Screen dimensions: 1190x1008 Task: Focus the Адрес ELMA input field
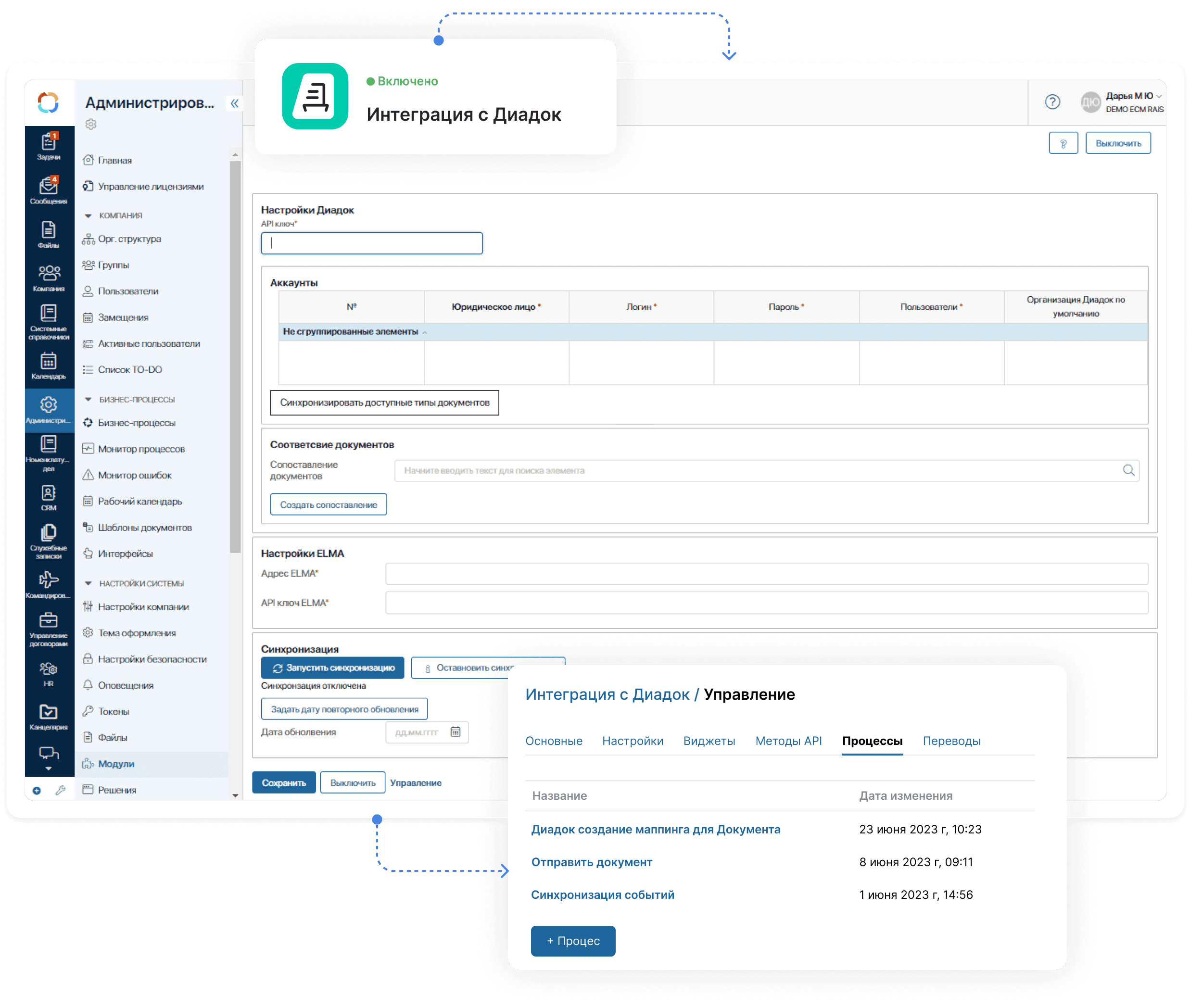pyautogui.click(x=766, y=573)
